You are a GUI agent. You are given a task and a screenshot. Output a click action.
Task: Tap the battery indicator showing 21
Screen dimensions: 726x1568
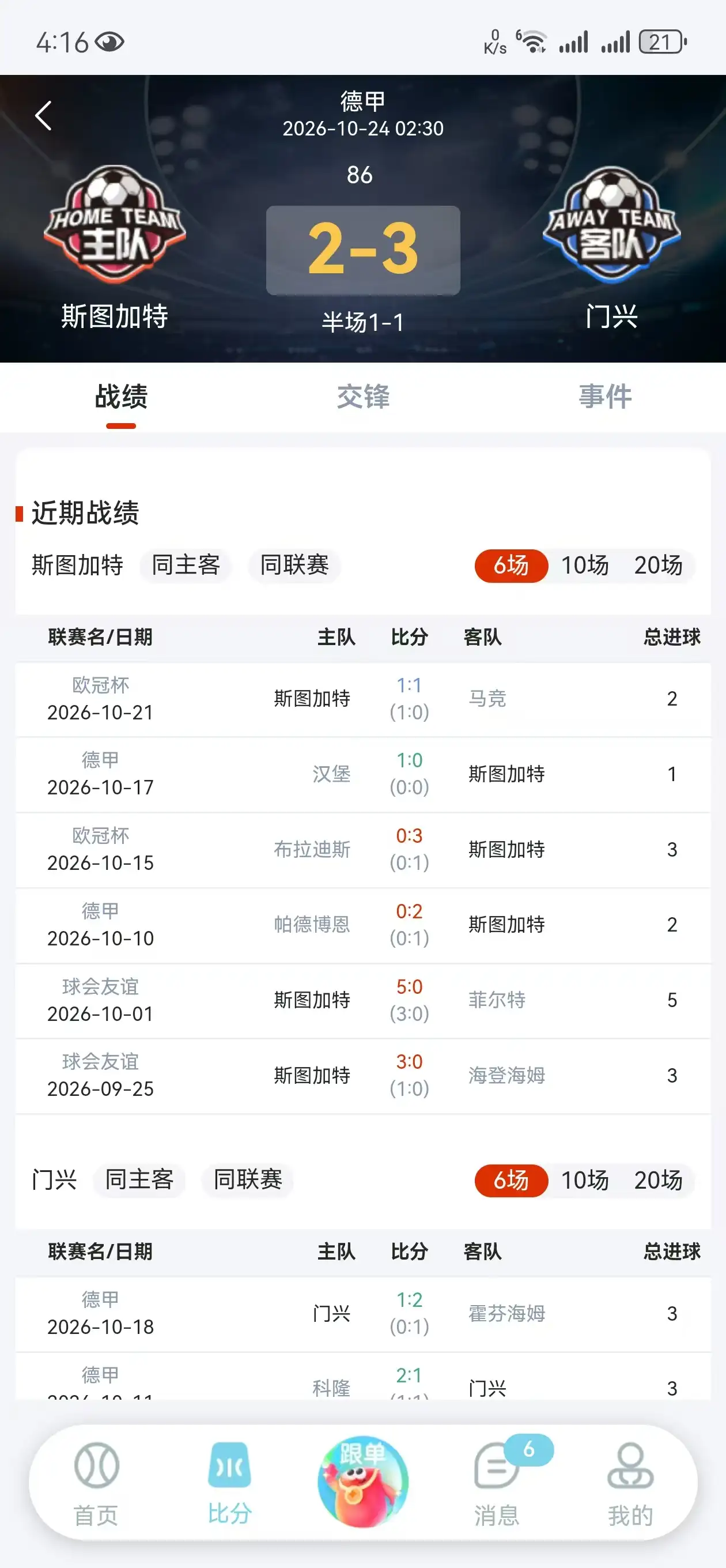click(663, 42)
